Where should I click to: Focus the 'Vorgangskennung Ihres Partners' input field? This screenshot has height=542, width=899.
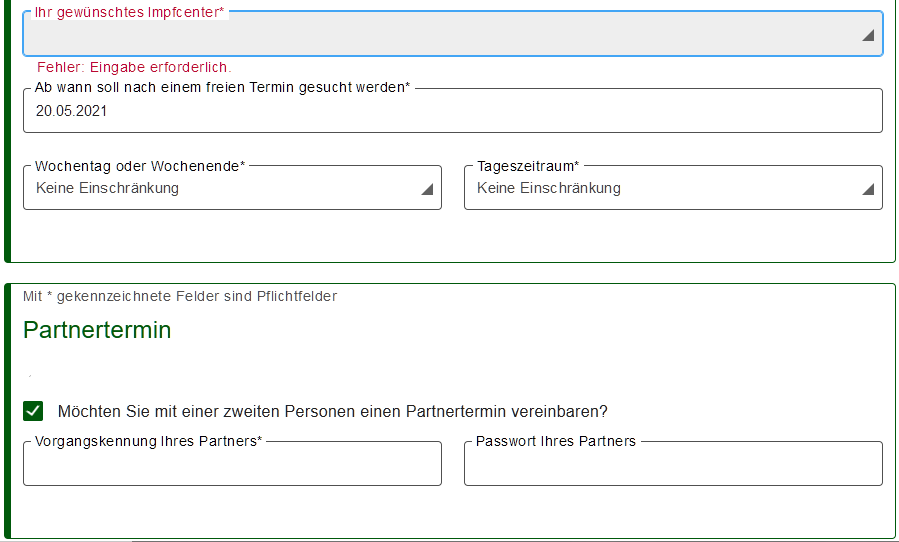[x=232, y=464]
